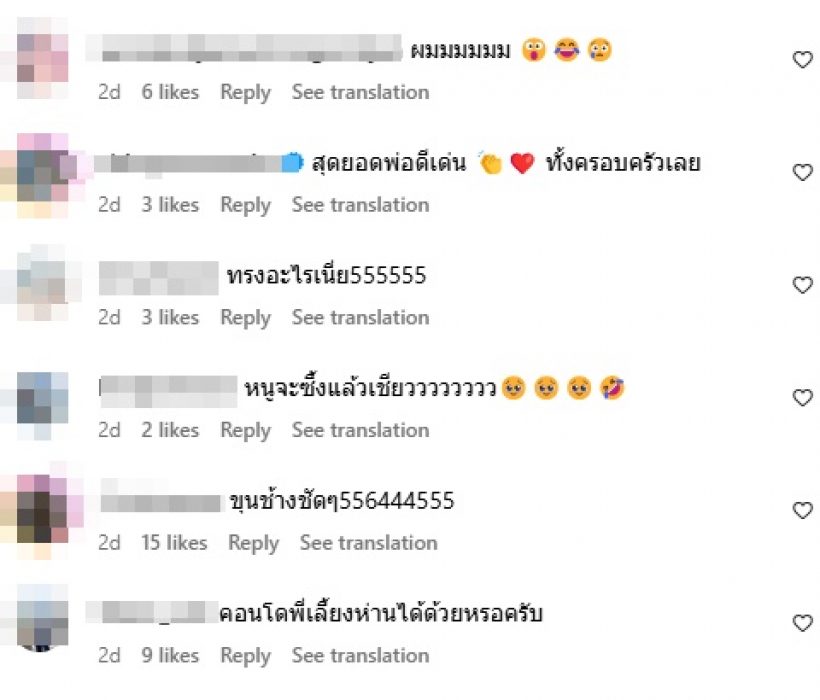Reply to the comment with 6 likes
The width and height of the screenshot is (820, 700).
point(245,93)
